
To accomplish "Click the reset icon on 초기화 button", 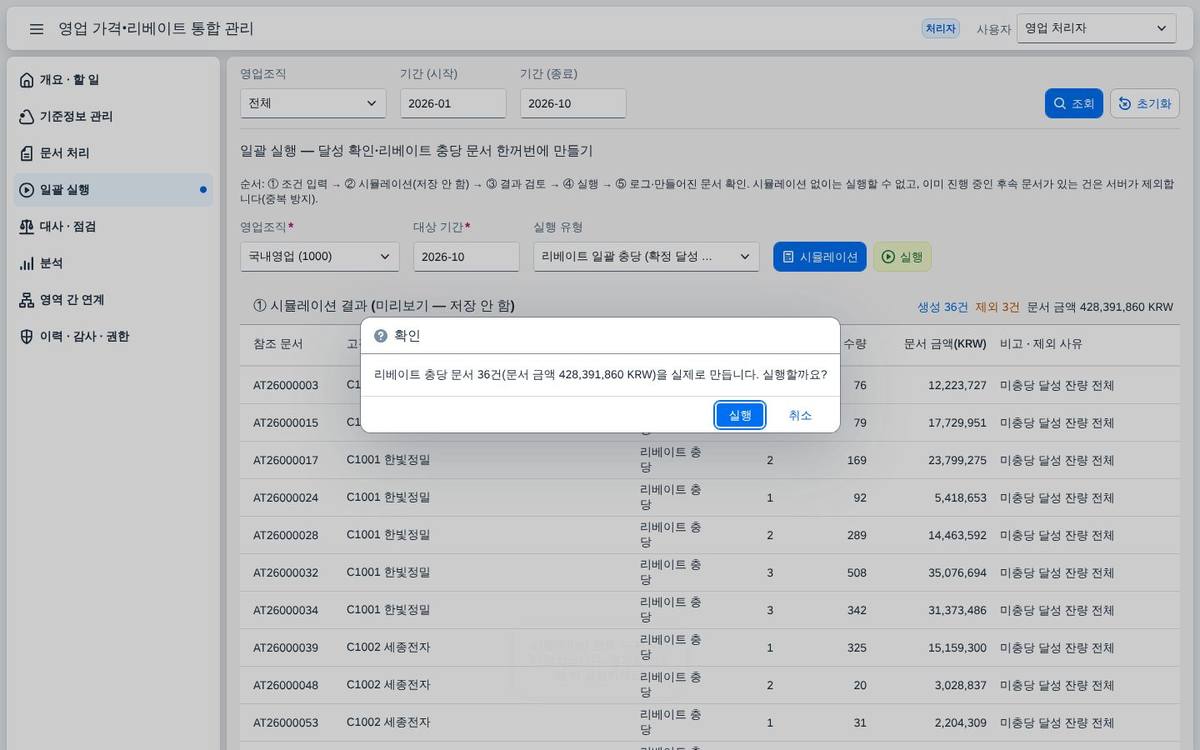I will click(x=1125, y=104).
